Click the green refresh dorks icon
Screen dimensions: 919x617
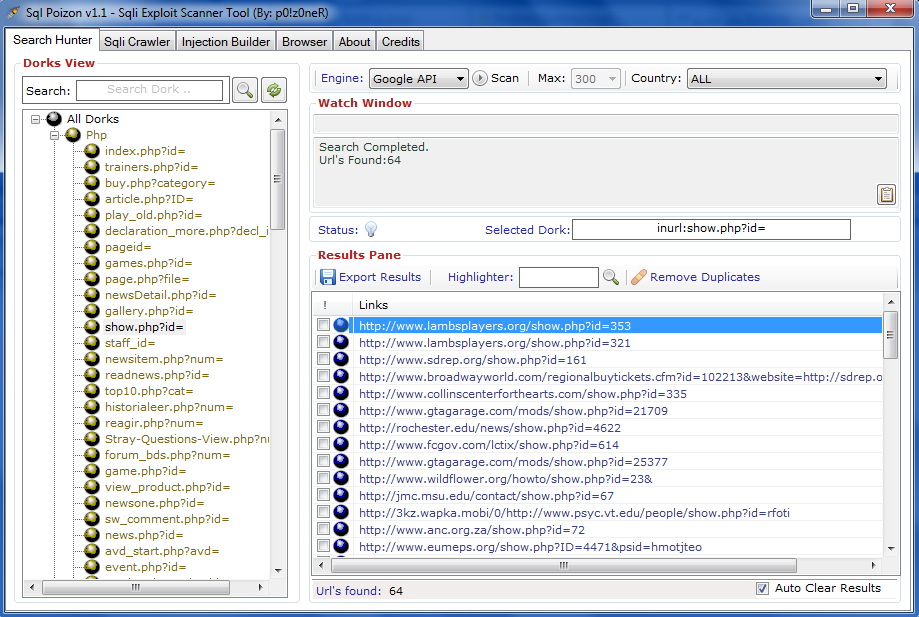(274, 90)
